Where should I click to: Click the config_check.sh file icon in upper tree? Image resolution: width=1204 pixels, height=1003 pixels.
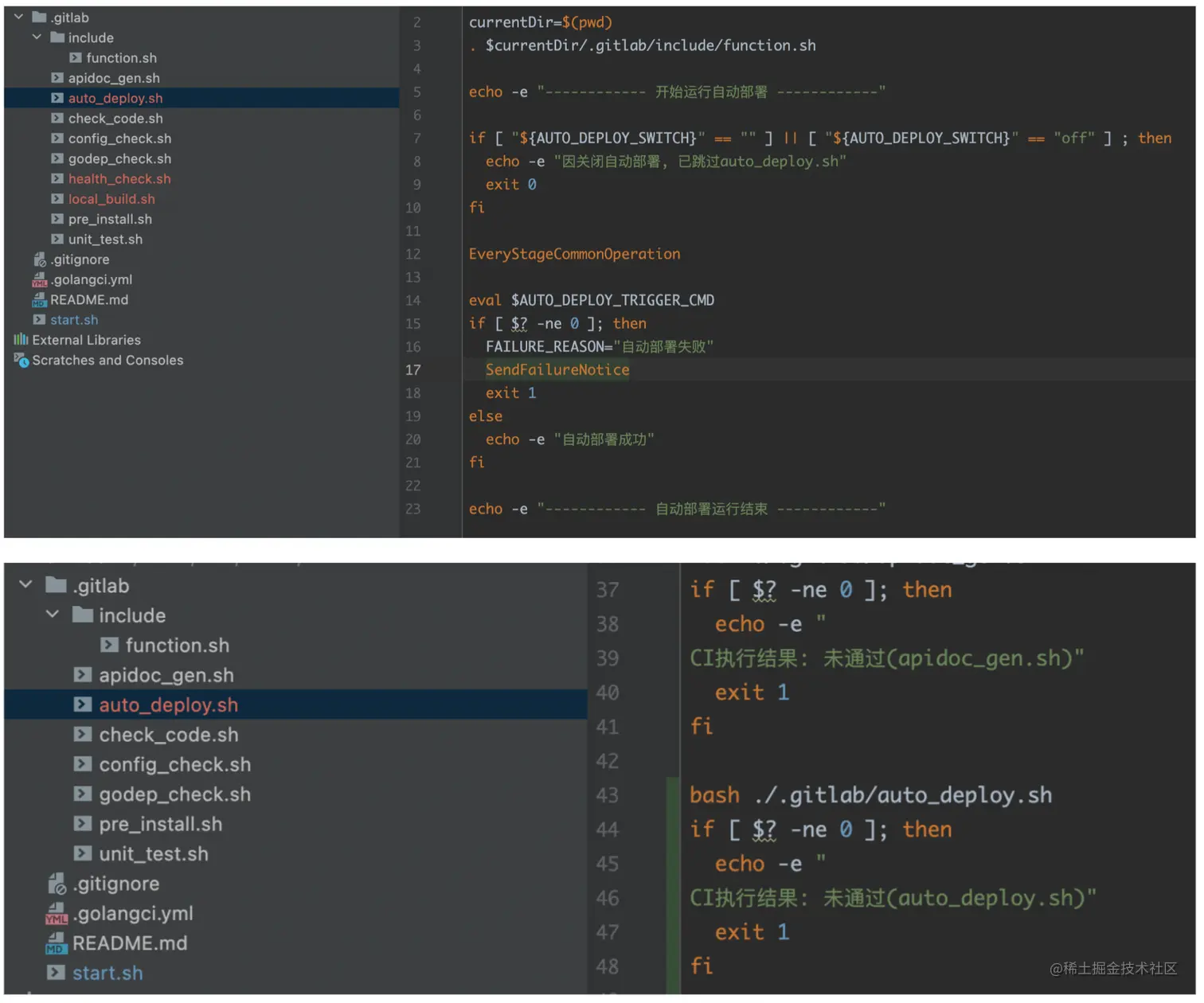tap(57, 139)
